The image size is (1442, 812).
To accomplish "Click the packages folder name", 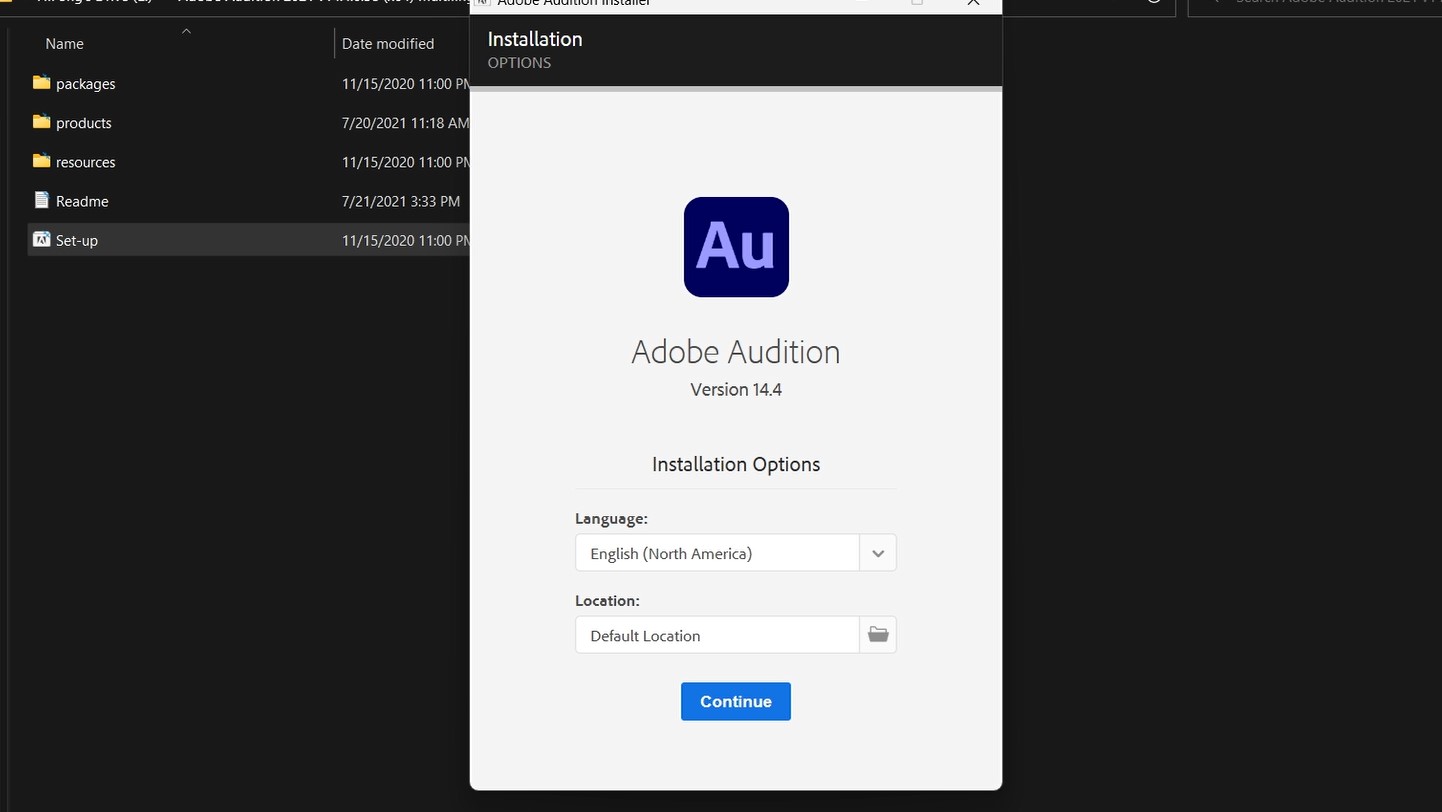I will pos(86,84).
